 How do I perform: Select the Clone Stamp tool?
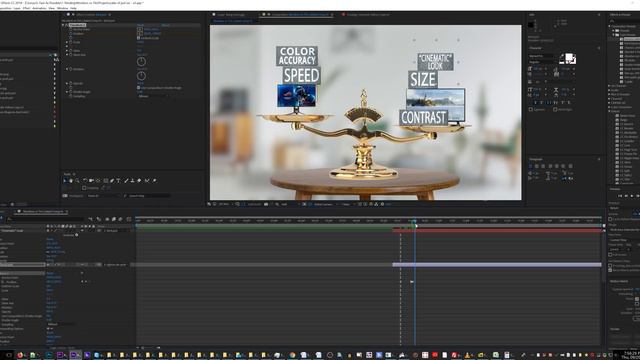click(x=132, y=180)
